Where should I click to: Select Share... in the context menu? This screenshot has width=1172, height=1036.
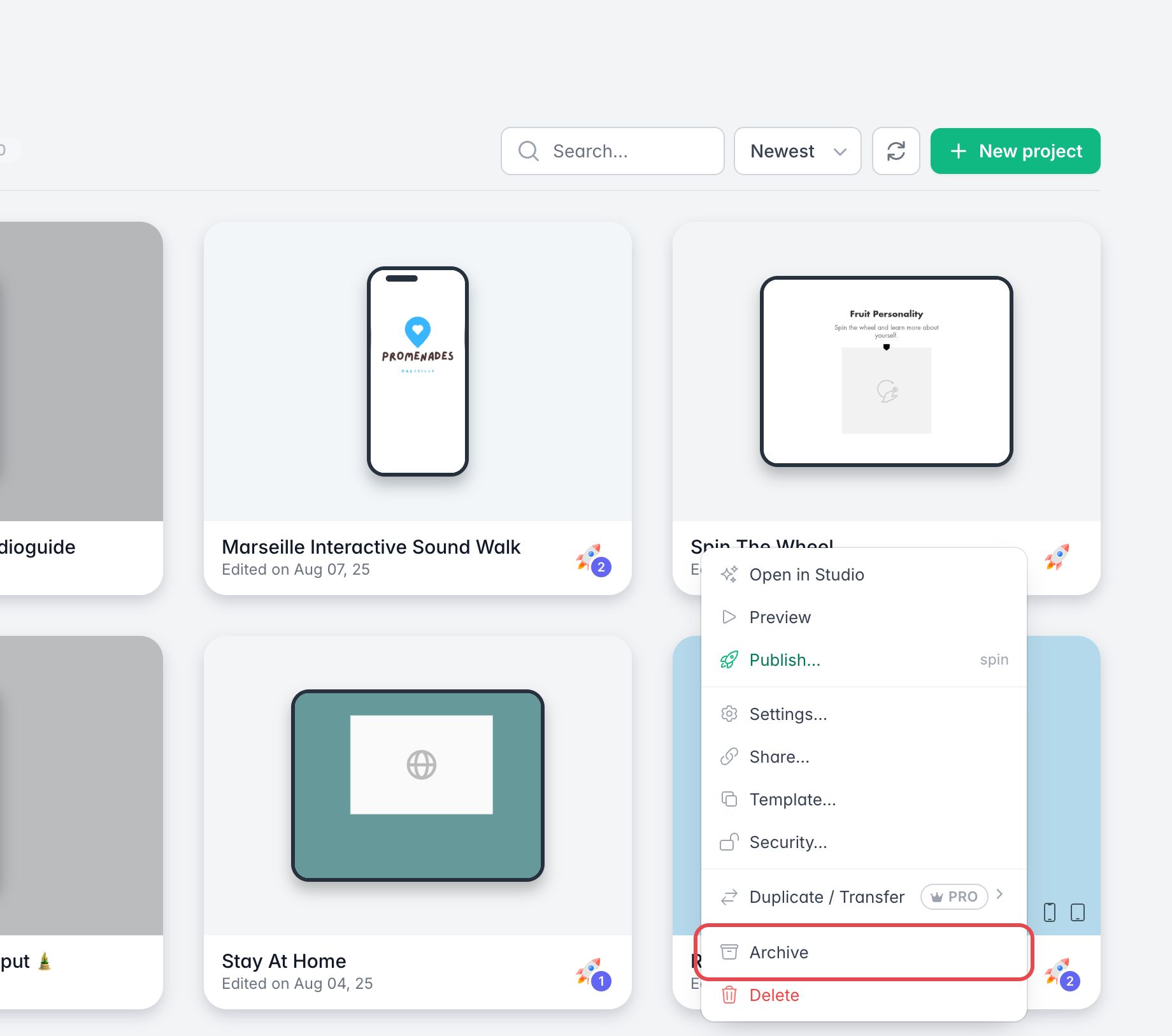click(x=864, y=756)
